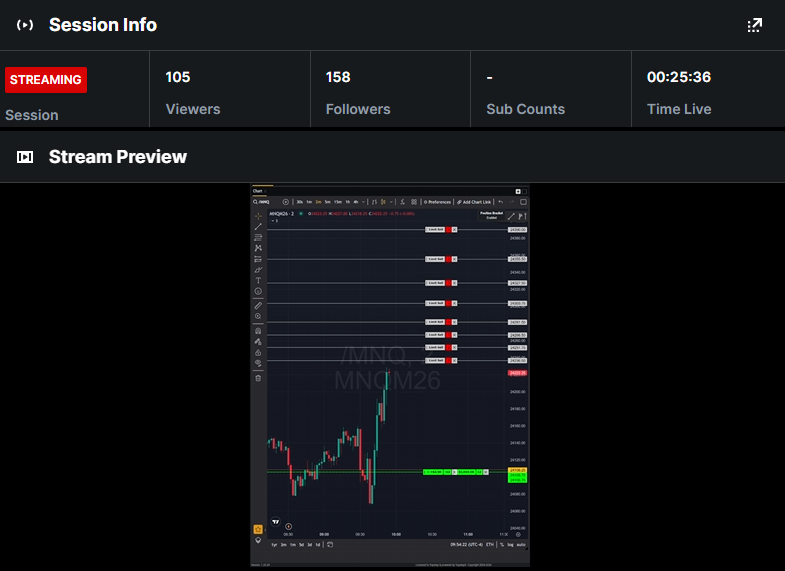This screenshot has height=571, width=785.
Task: Click the red STREAMING status badge
Action: [x=46, y=80]
